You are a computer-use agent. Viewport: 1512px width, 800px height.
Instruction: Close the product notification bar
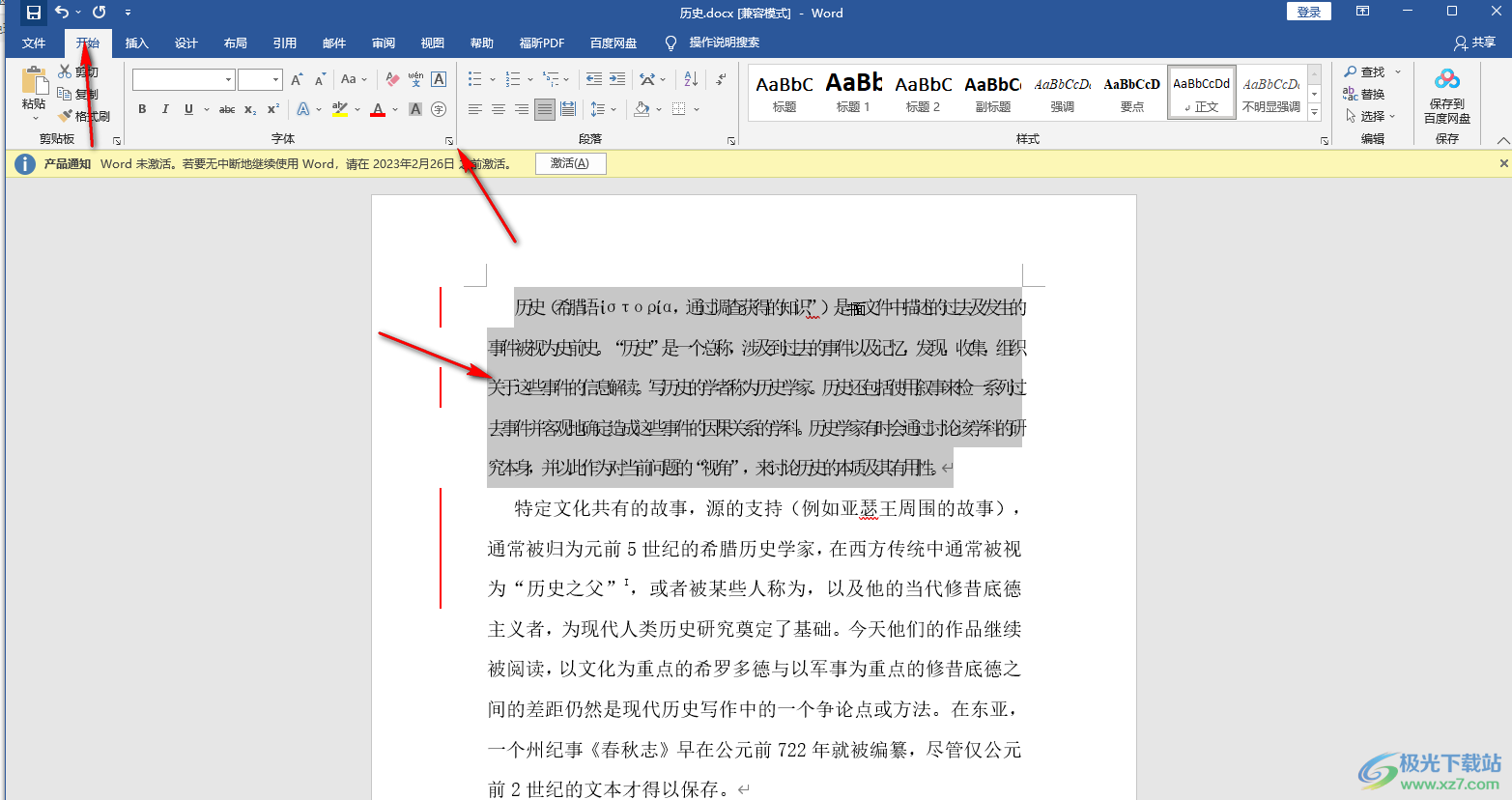1503,163
